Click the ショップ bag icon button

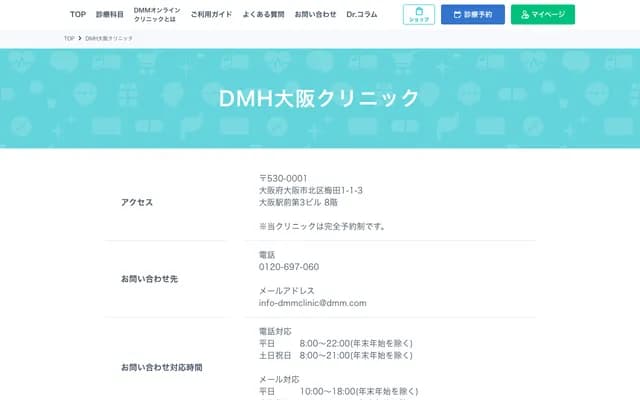419,15
